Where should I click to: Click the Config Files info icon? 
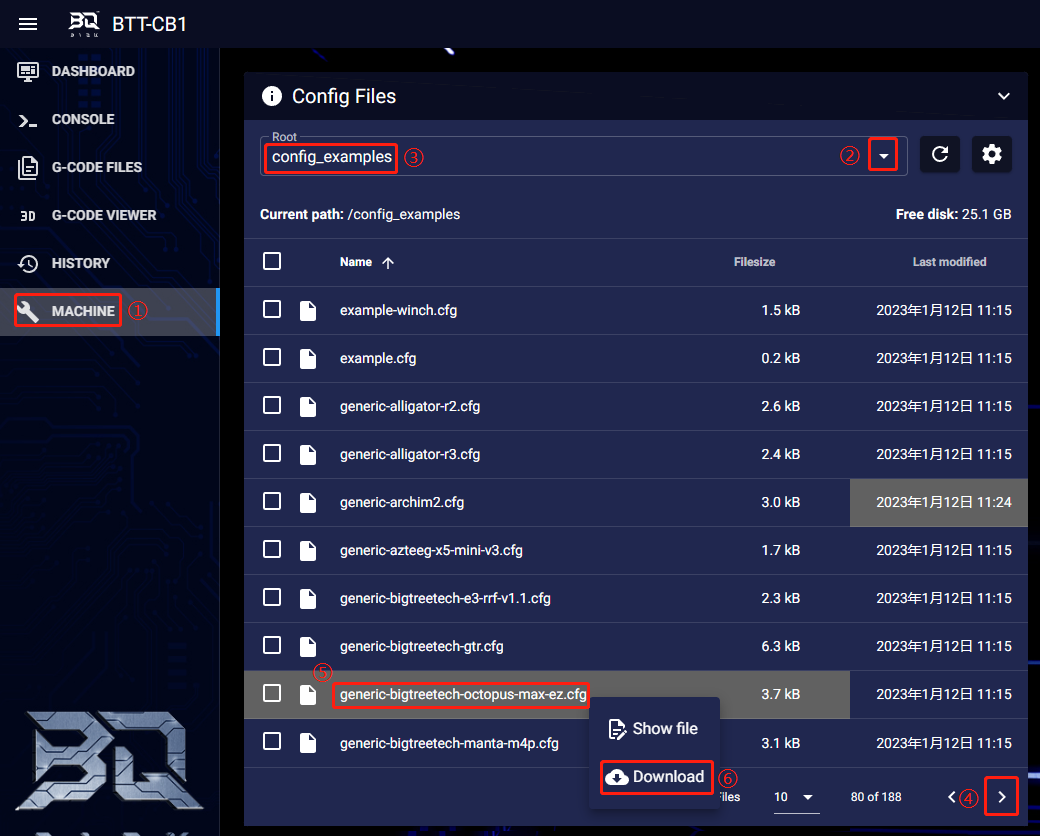271,96
